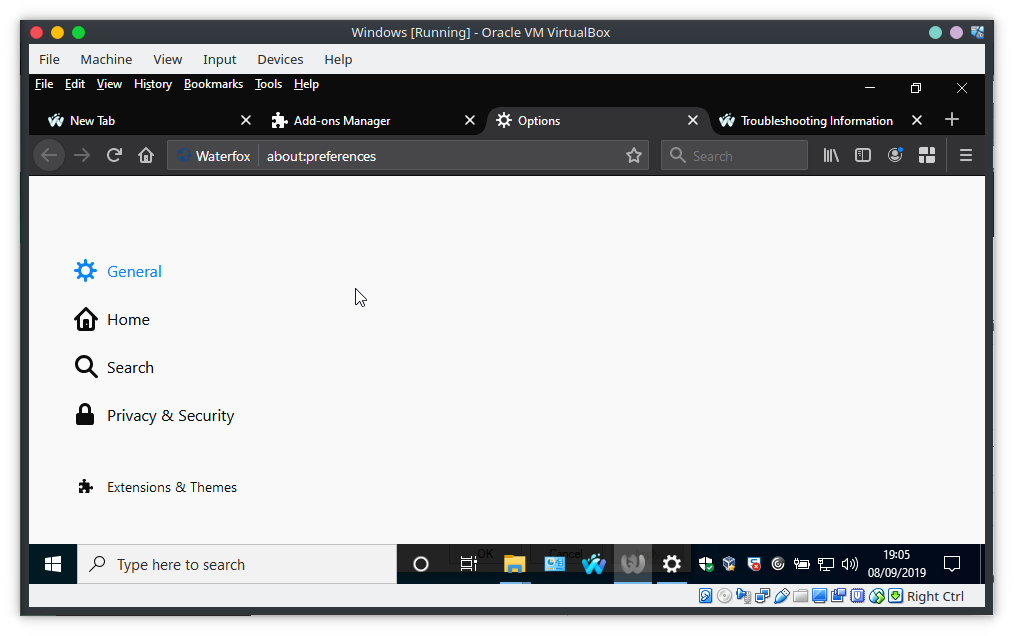Click the Cortana circle icon
Screen dimensions: 1014x636
(x=421, y=564)
